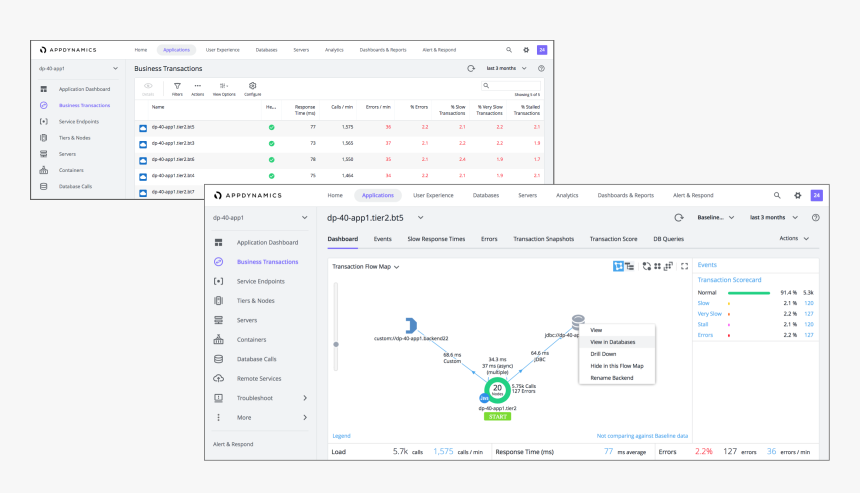Switch to the Transaction Snapshots tab
This screenshot has height=493, width=860.
pos(545,239)
